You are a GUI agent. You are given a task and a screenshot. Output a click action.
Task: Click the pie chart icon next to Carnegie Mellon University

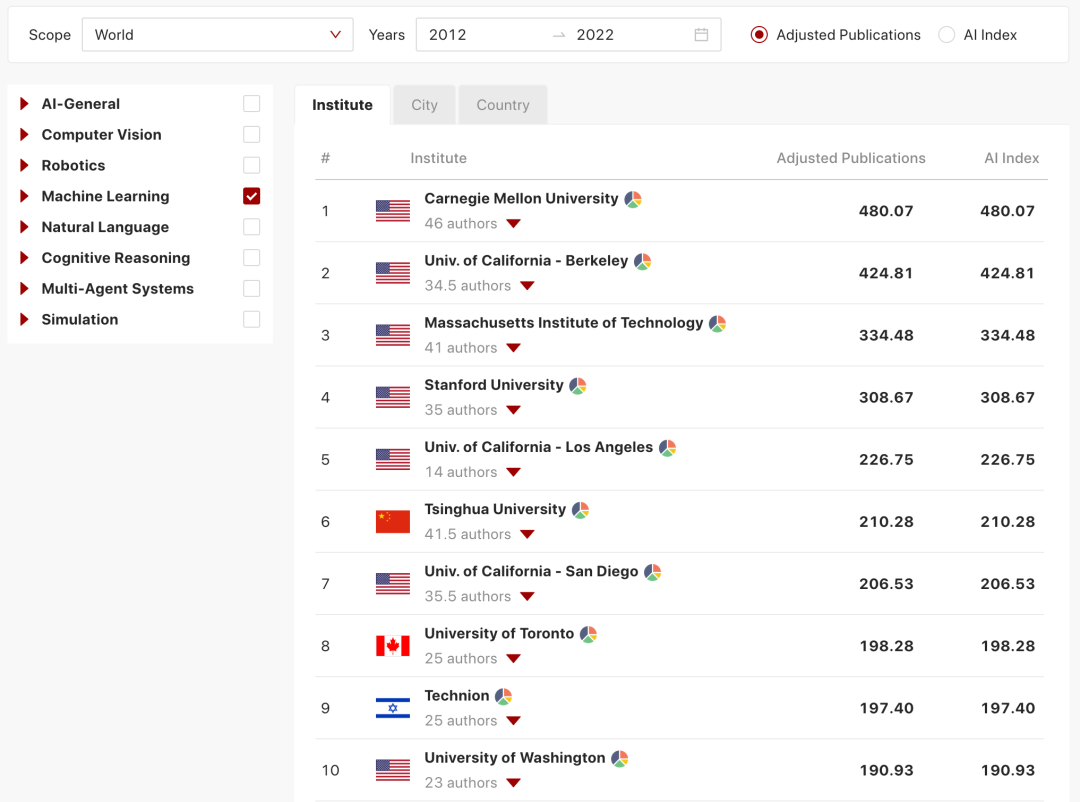pyautogui.click(x=633, y=199)
